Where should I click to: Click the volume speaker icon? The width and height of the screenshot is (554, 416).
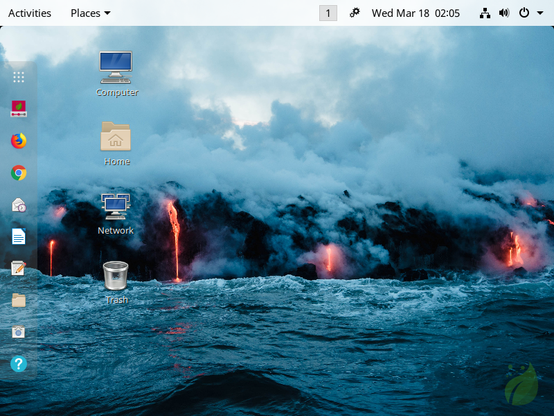(504, 13)
